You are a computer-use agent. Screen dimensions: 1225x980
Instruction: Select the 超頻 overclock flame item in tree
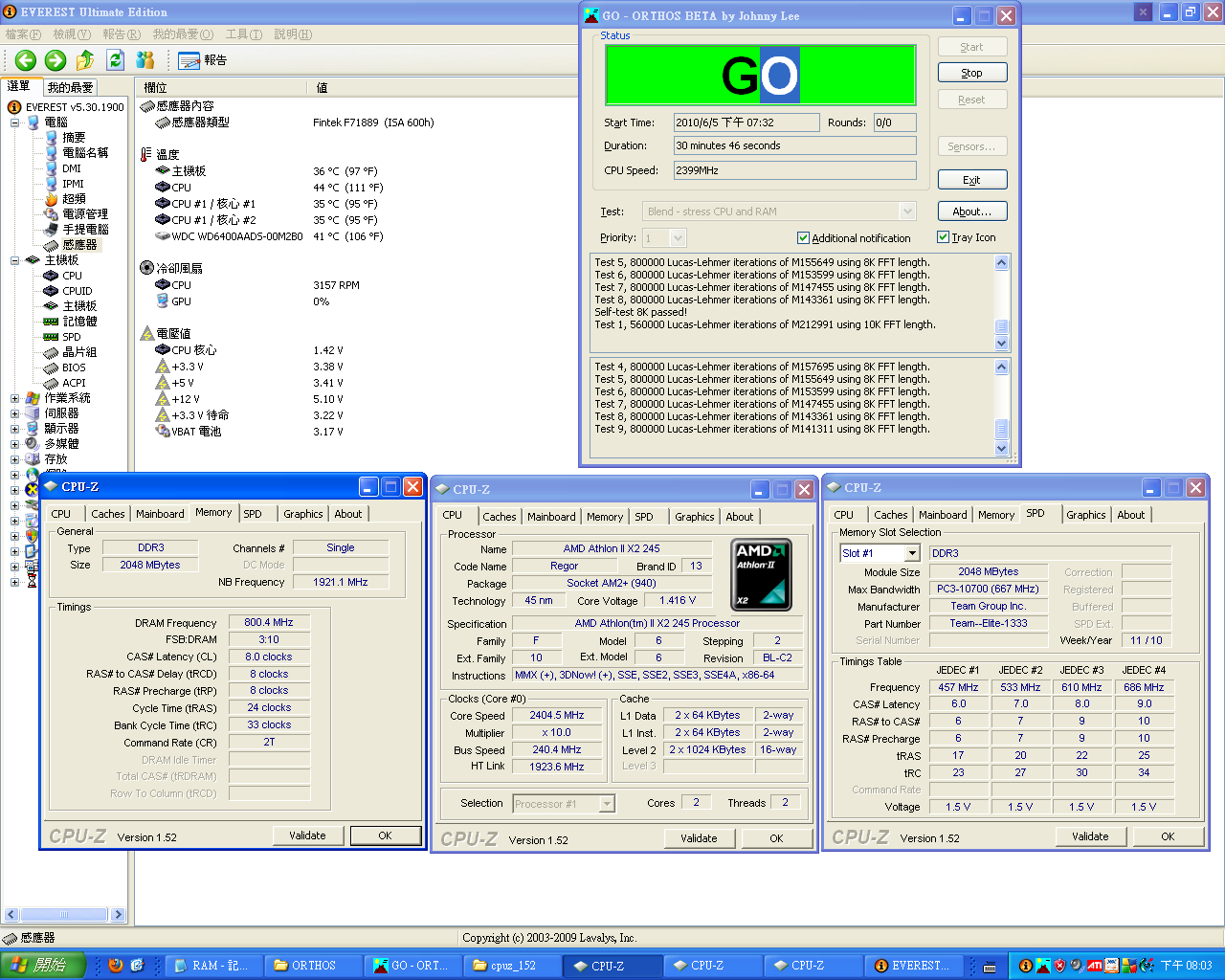tap(73, 199)
